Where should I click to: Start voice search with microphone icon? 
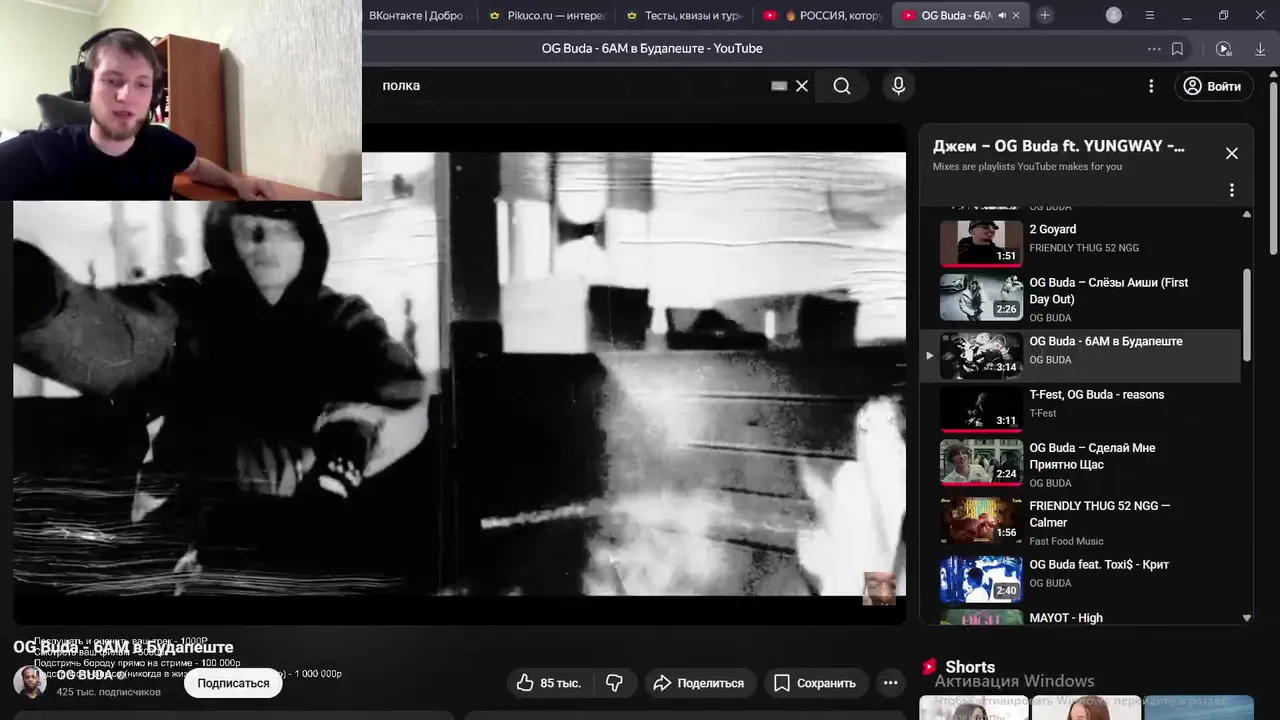[898, 86]
